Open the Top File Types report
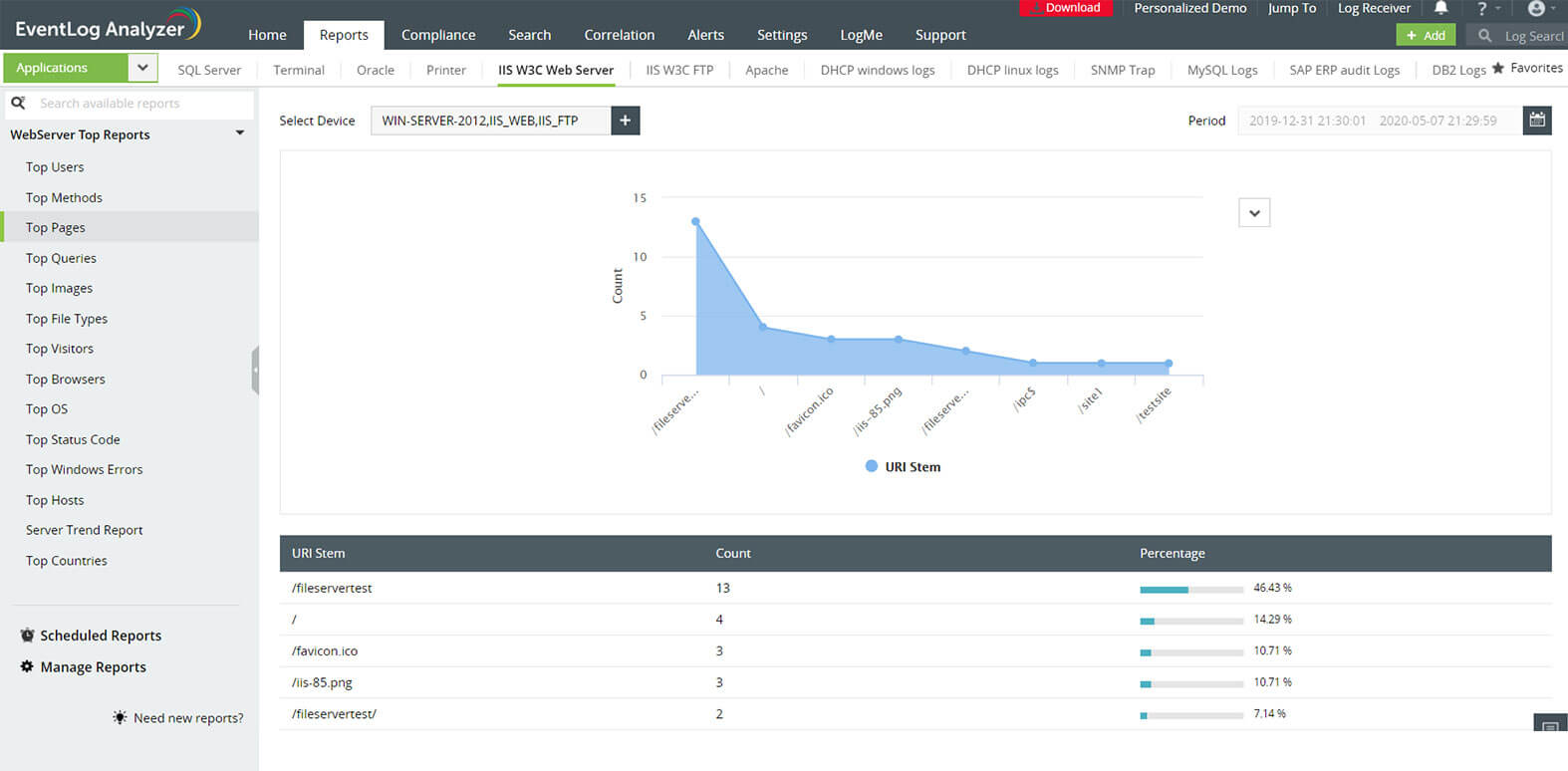1568x771 pixels. [x=67, y=319]
